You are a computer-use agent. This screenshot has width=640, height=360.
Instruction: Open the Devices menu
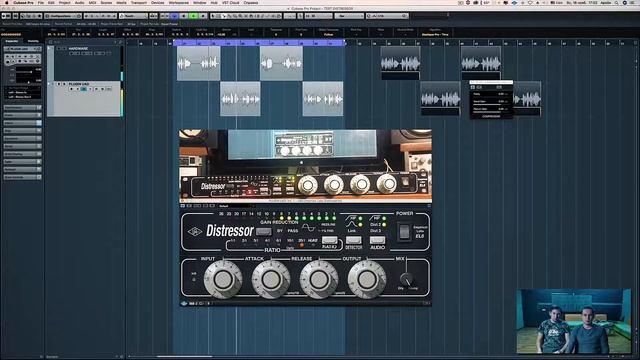point(158,2)
